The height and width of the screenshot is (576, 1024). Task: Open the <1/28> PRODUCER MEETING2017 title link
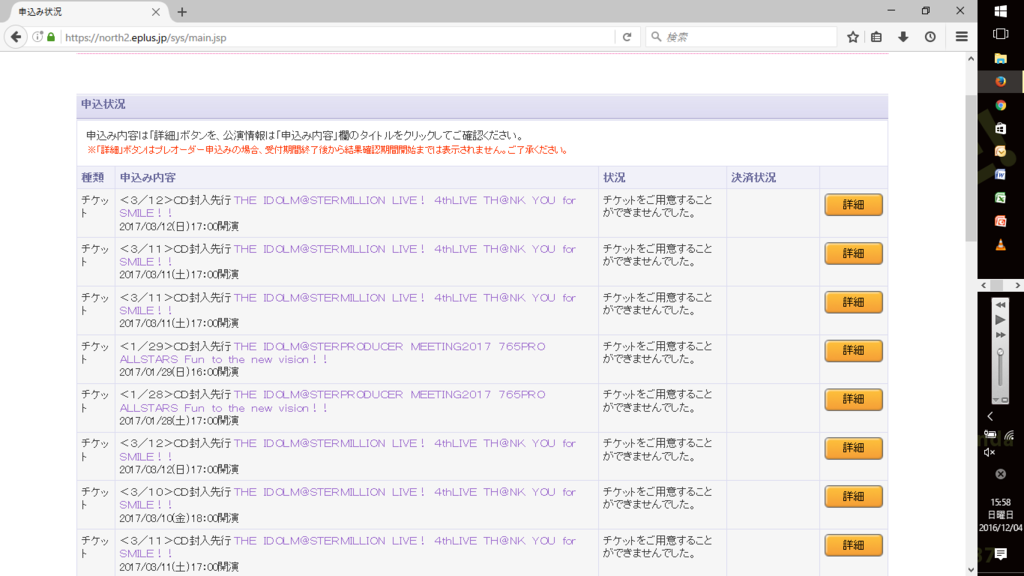pyautogui.click(x=332, y=401)
